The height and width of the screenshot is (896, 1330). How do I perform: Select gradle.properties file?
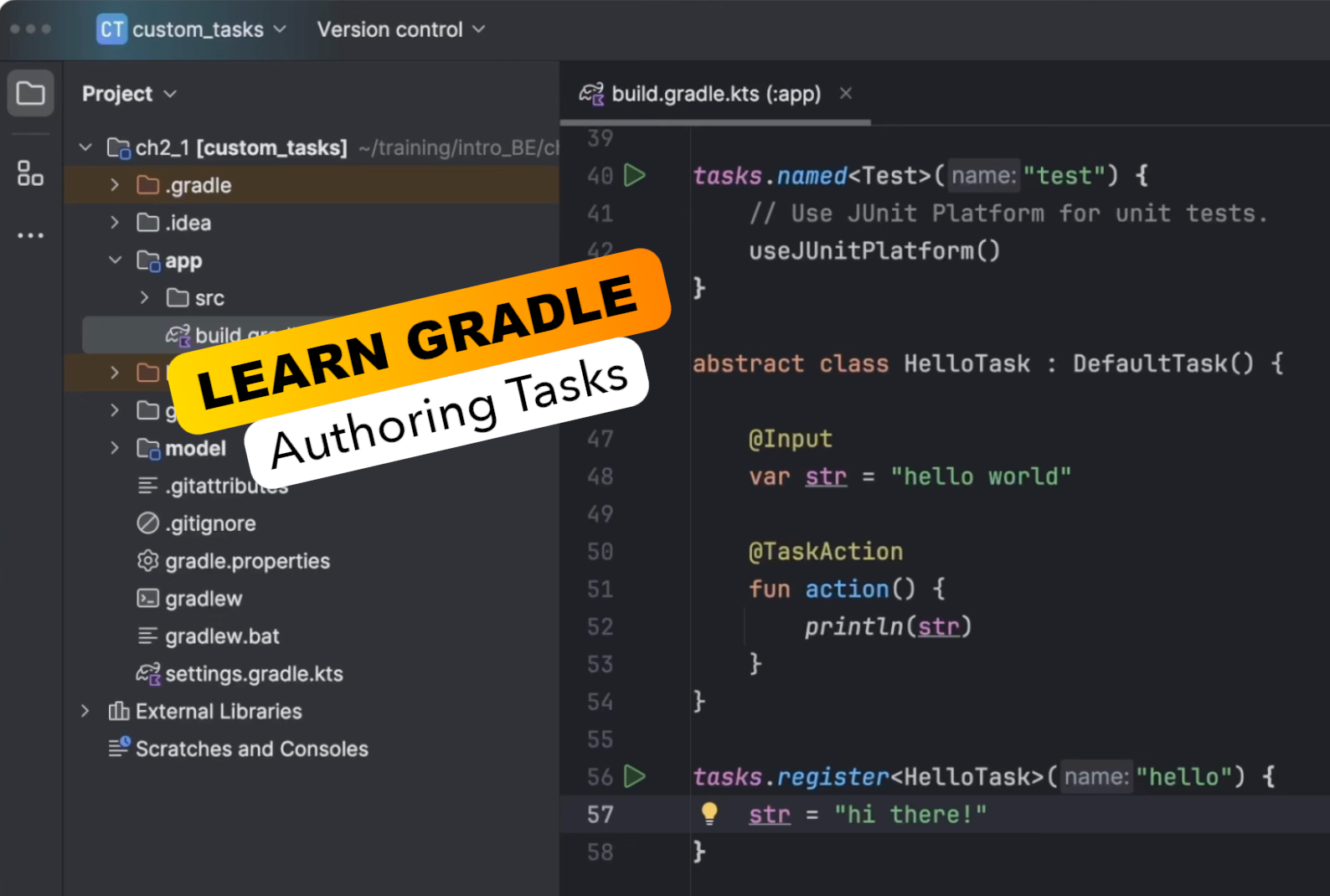click(x=247, y=561)
